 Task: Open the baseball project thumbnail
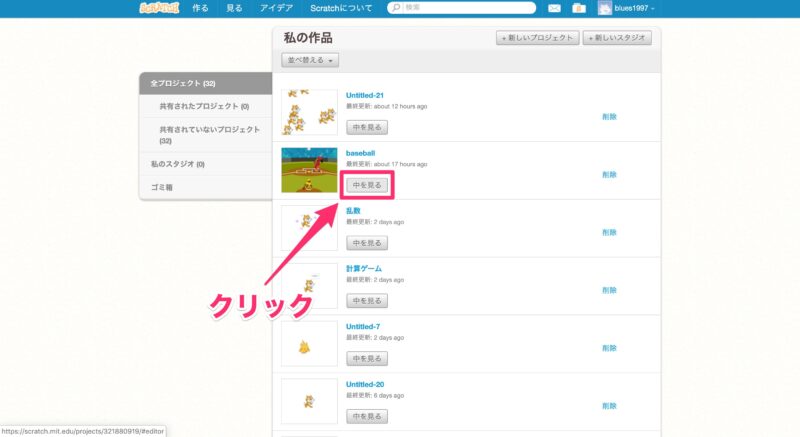click(309, 170)
